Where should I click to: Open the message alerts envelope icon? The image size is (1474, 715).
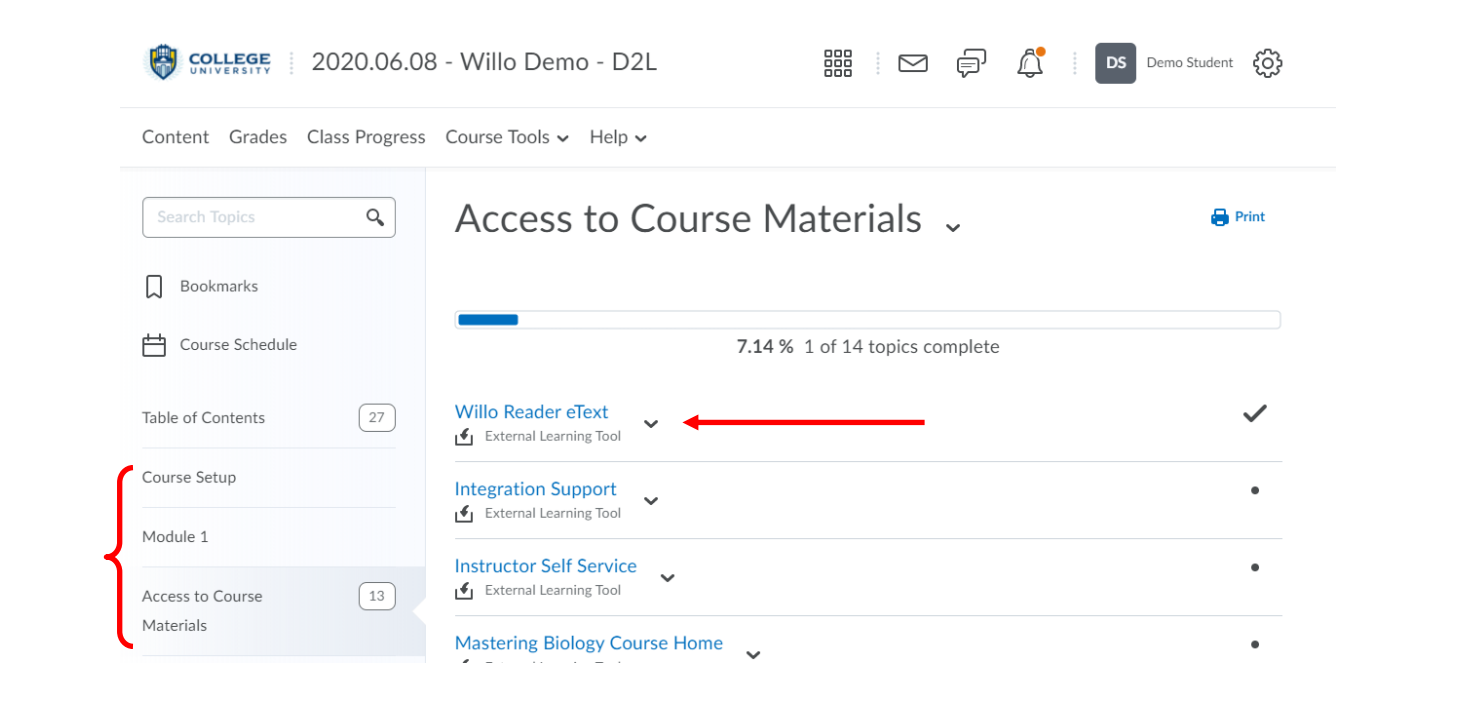912,63
